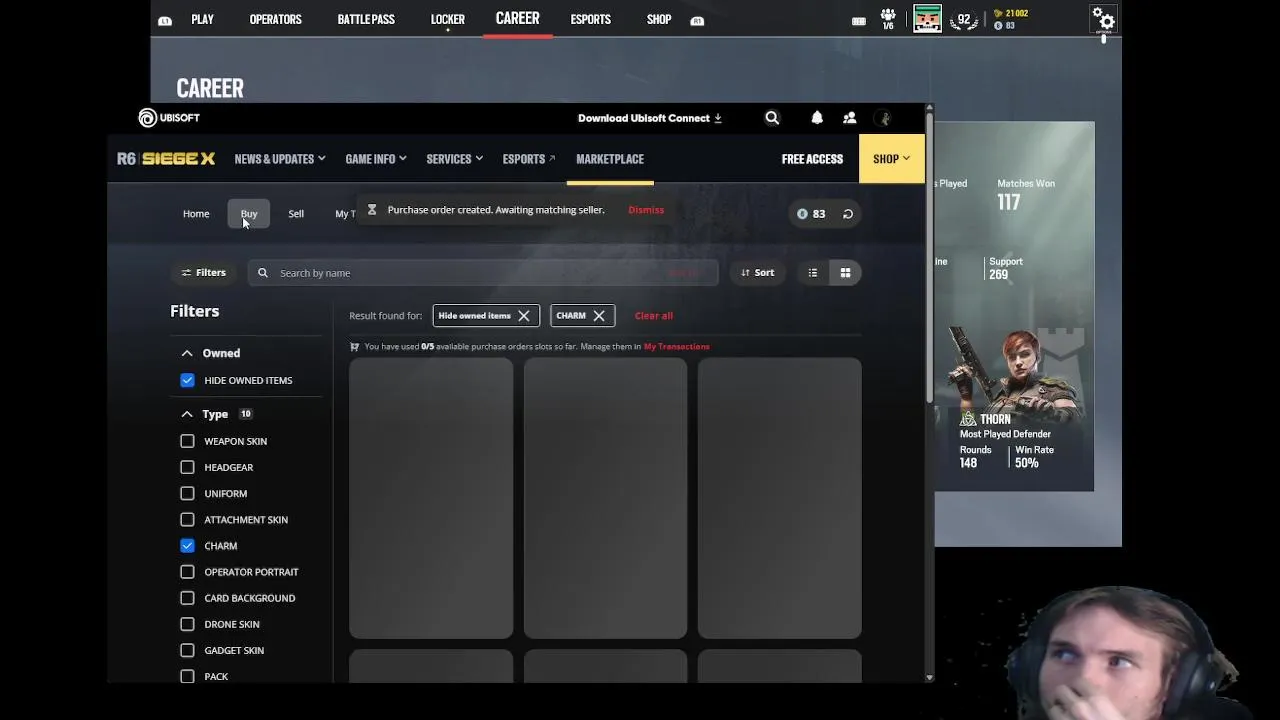Switch to list view layout
This screenshot has width=1280, height=720.
(x=812, y=273)
